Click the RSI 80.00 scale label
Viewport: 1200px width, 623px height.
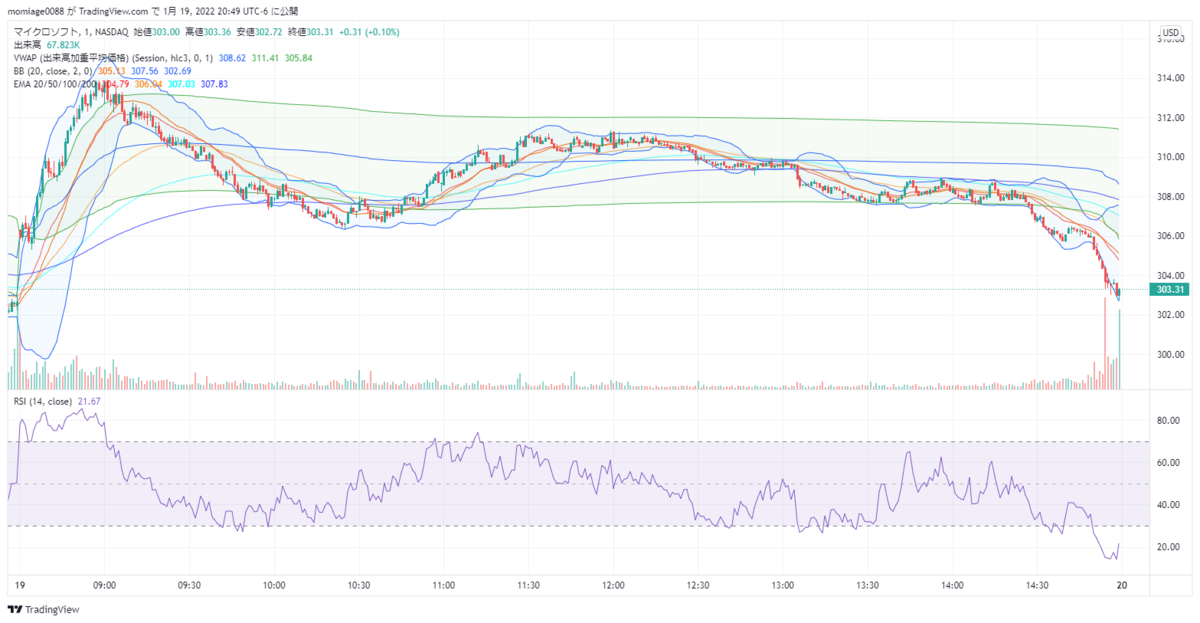(x=1170, y=421)
